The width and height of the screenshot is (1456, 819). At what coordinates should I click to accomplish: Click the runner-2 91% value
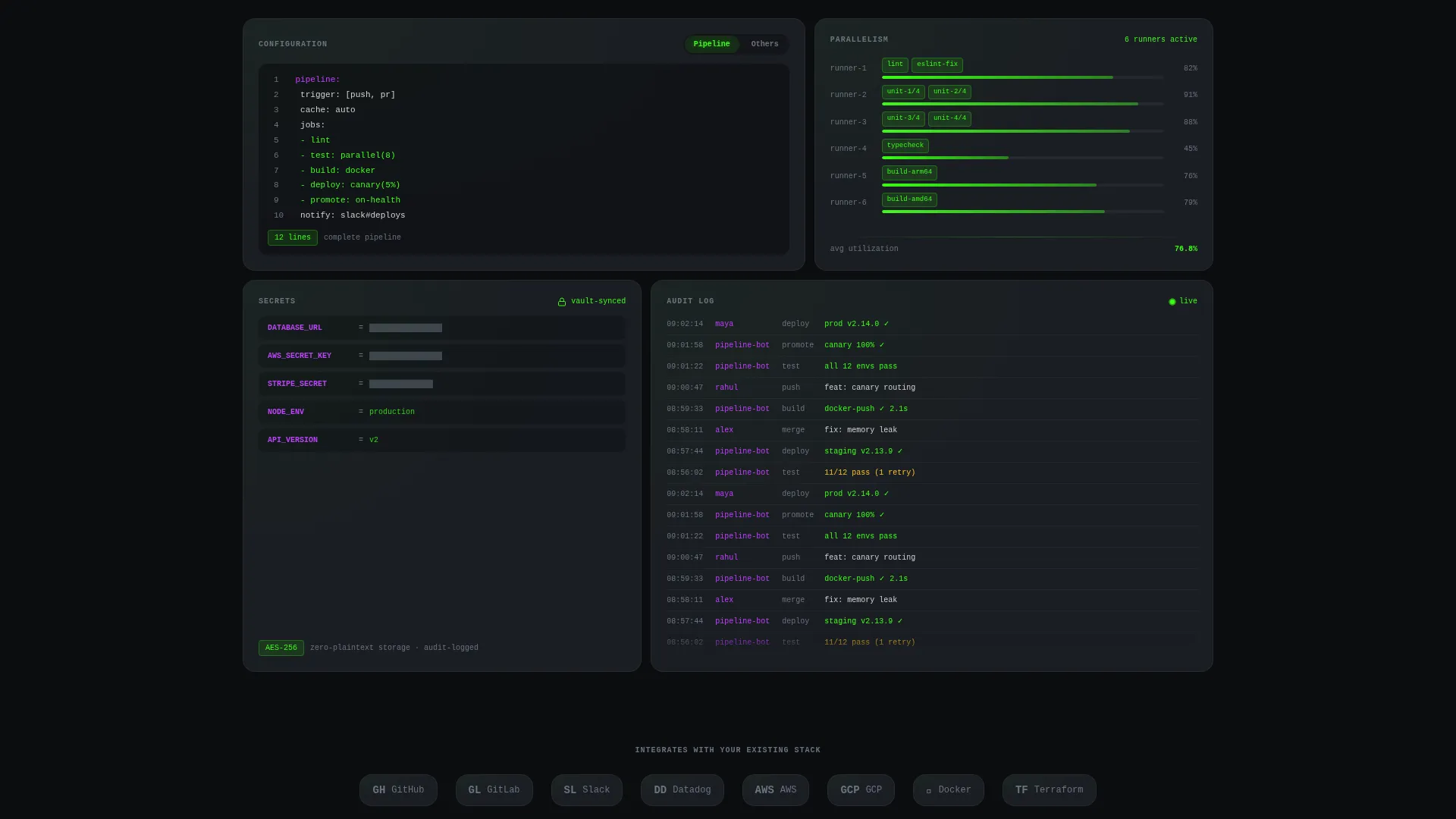coord(1191,95)
